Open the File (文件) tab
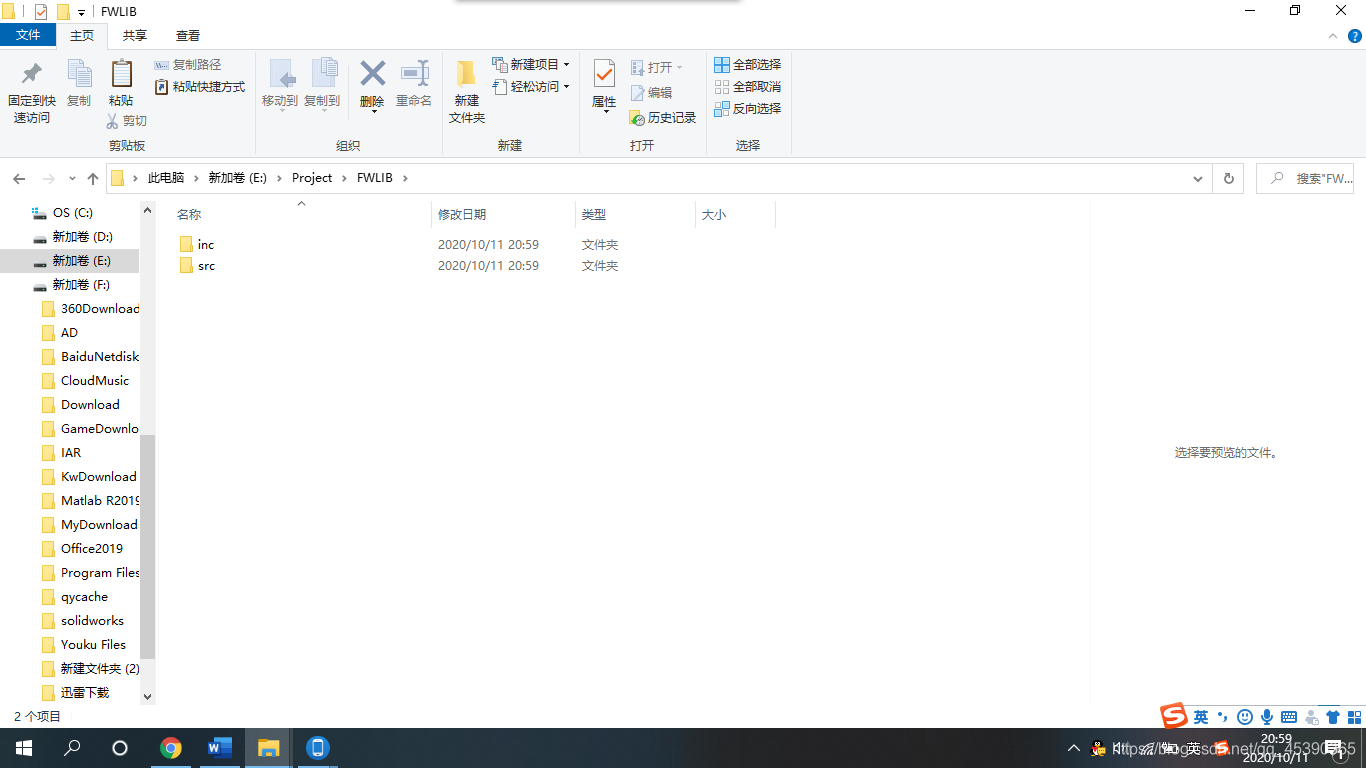The image size is (1366, 768). 28,35
